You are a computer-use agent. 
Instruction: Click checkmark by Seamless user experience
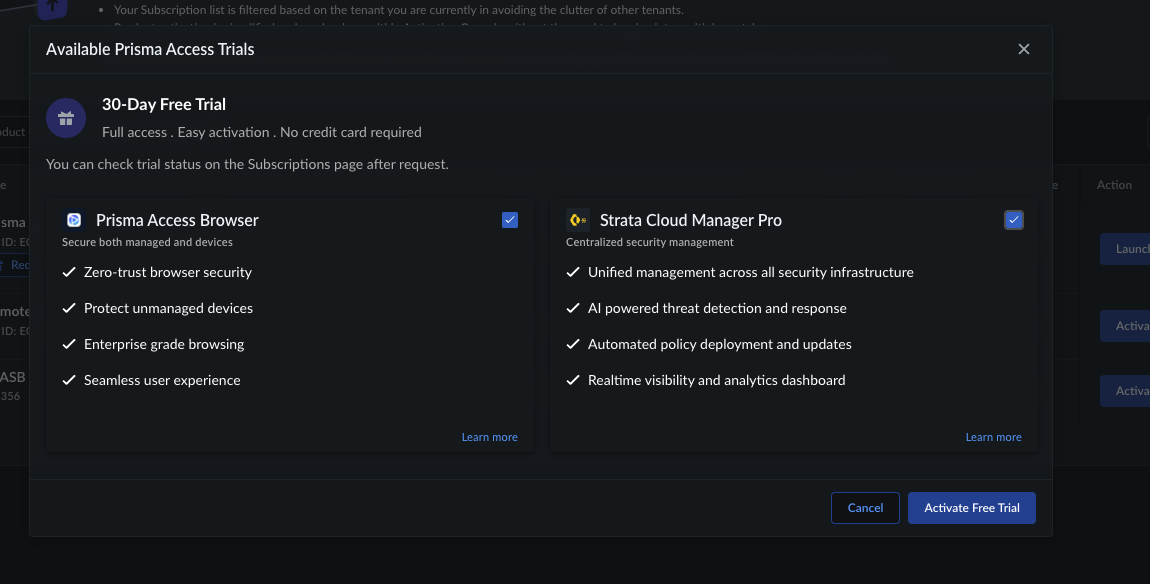coord(69,380)
